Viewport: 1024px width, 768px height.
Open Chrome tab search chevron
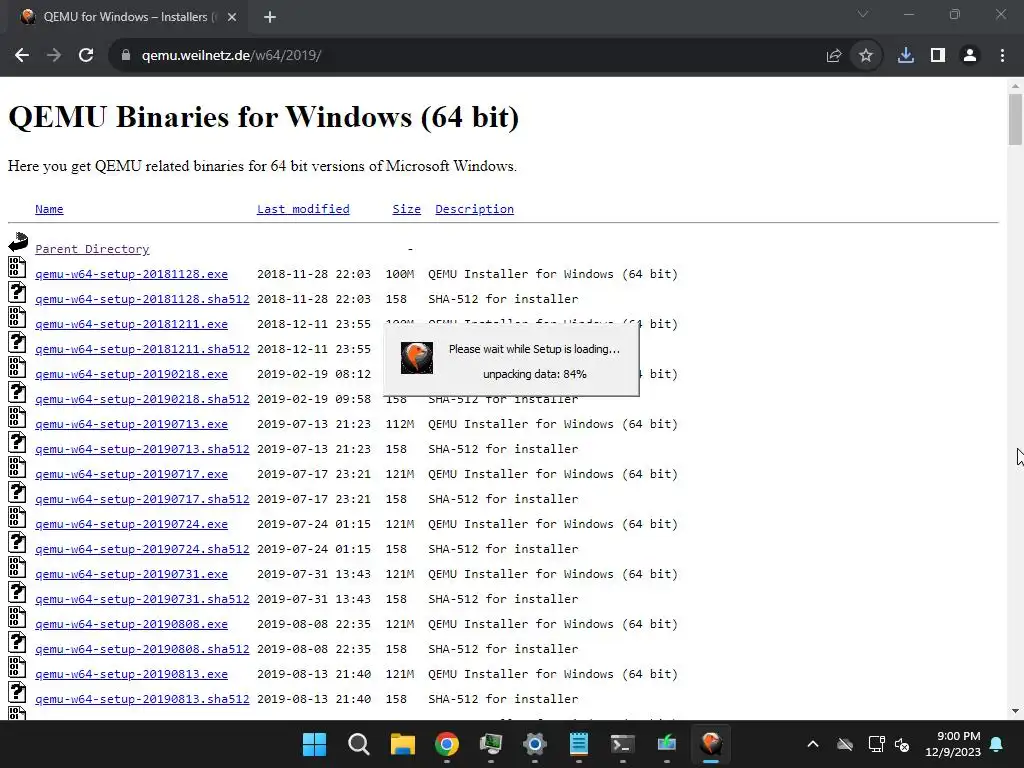tap(863, 14)
